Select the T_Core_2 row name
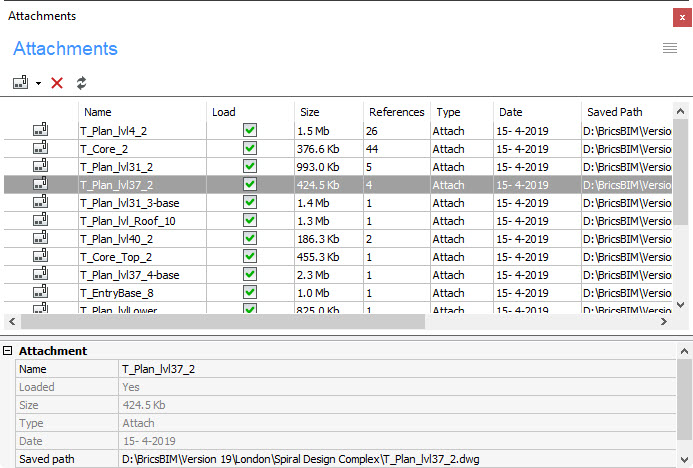Screen dimensions: 693x468 [104, 149]
